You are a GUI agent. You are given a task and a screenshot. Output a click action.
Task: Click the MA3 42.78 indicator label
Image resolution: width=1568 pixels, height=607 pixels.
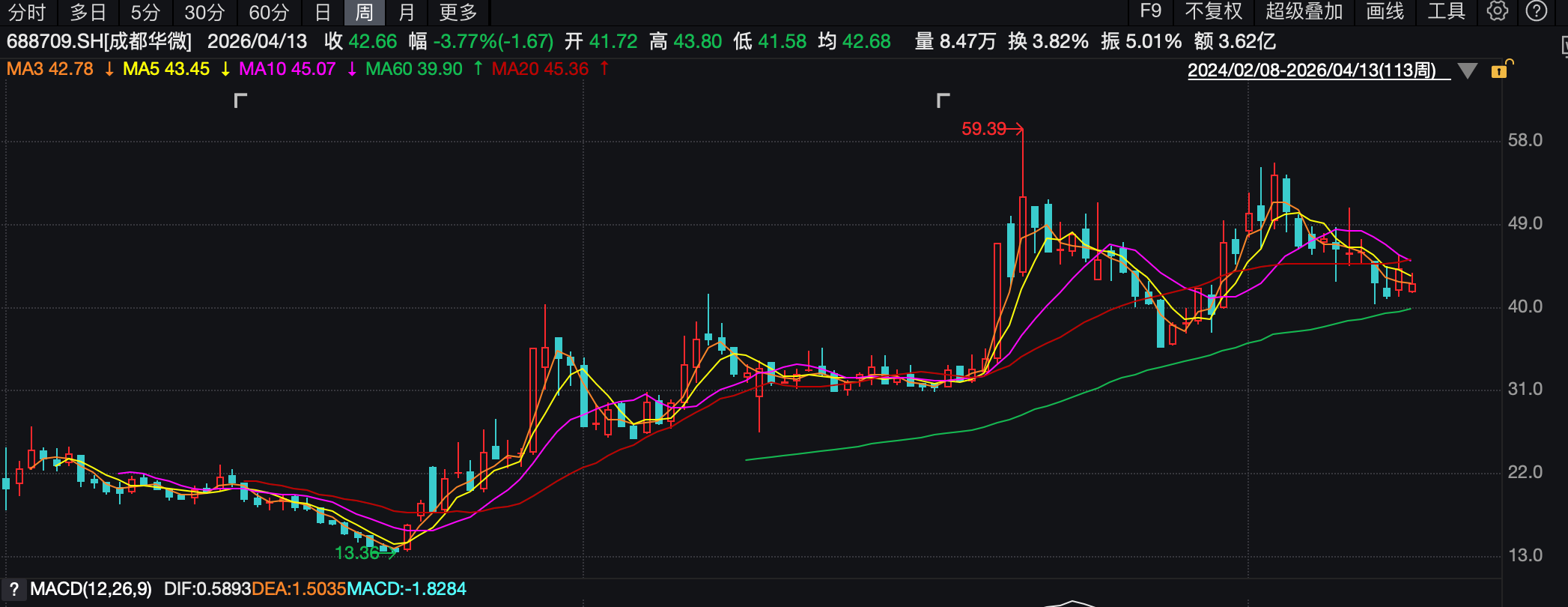pos(50,69)
